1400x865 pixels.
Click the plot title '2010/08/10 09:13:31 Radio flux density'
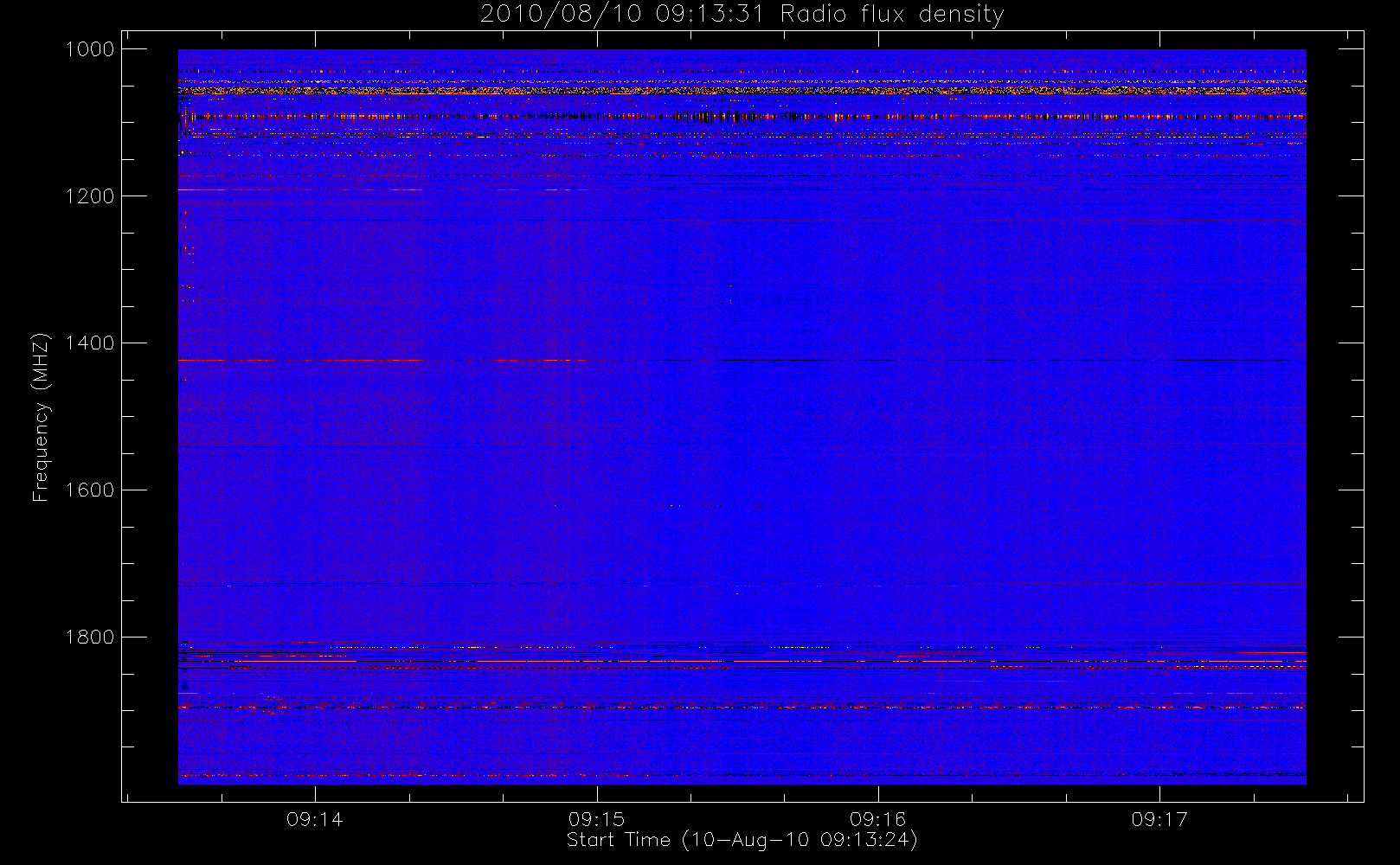point(742,14)
